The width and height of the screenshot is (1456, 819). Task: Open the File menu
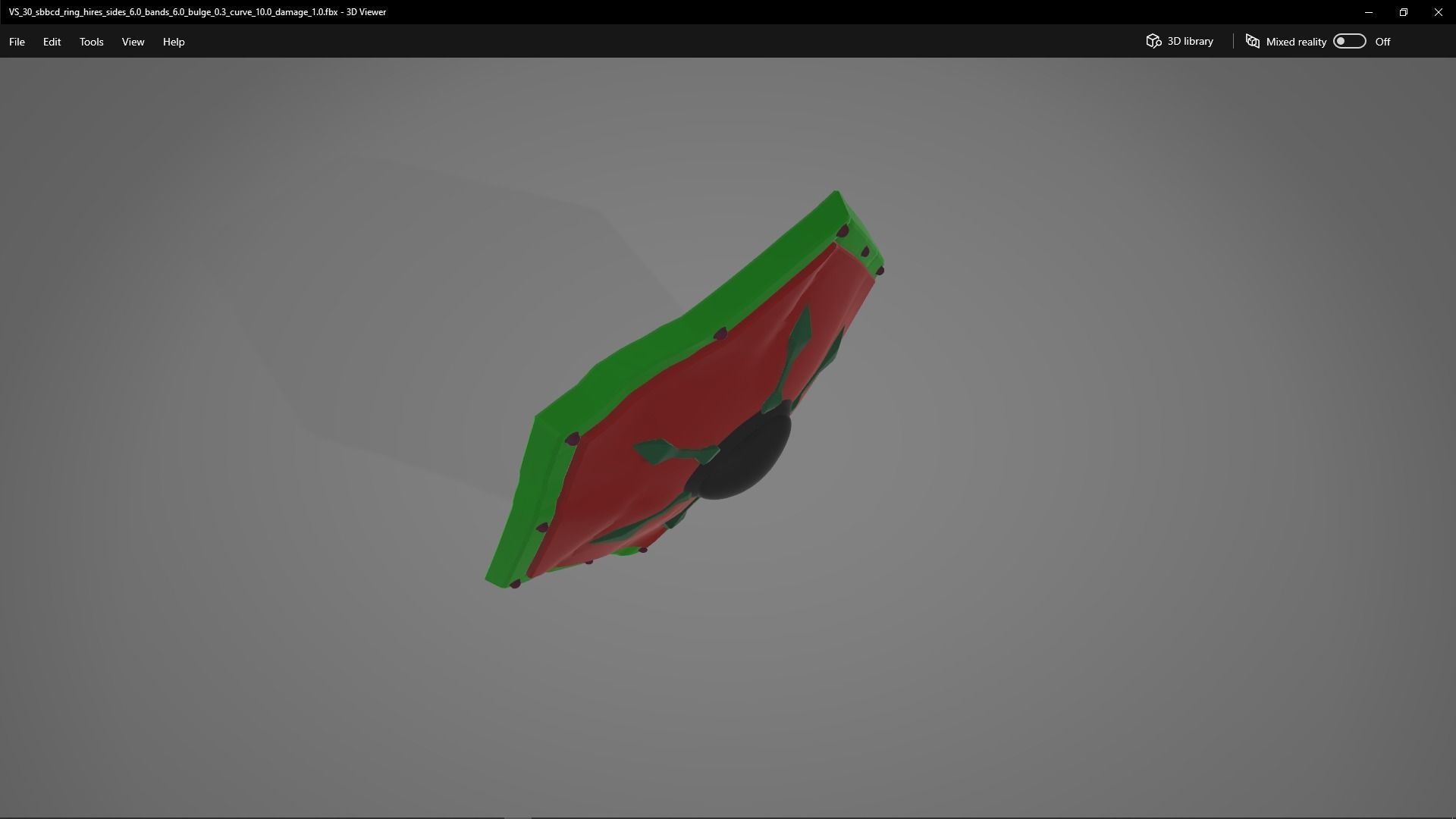[17, 42]
